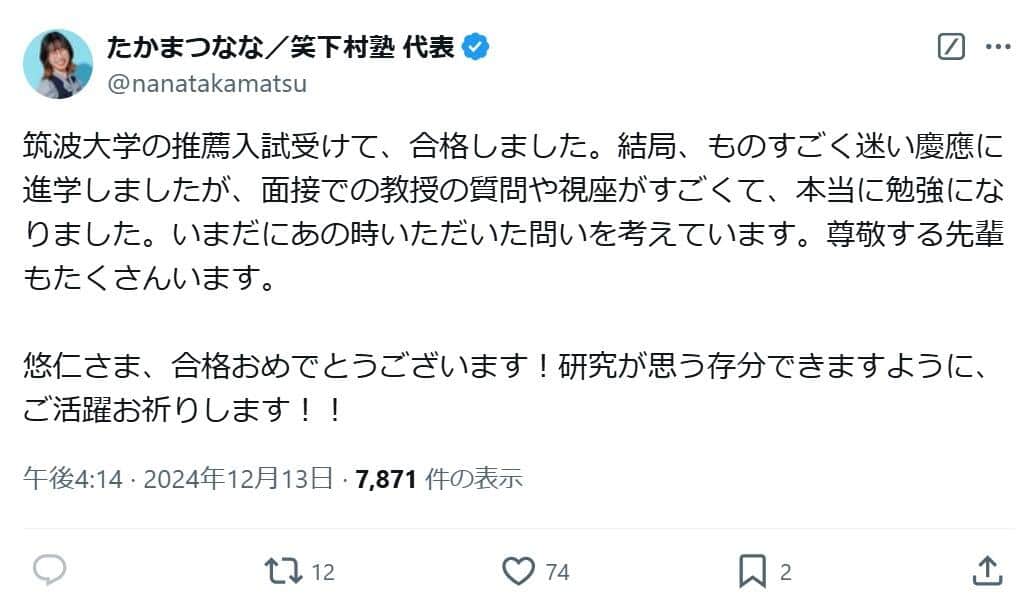Click the date 2024年12月13日

point(238,479)
